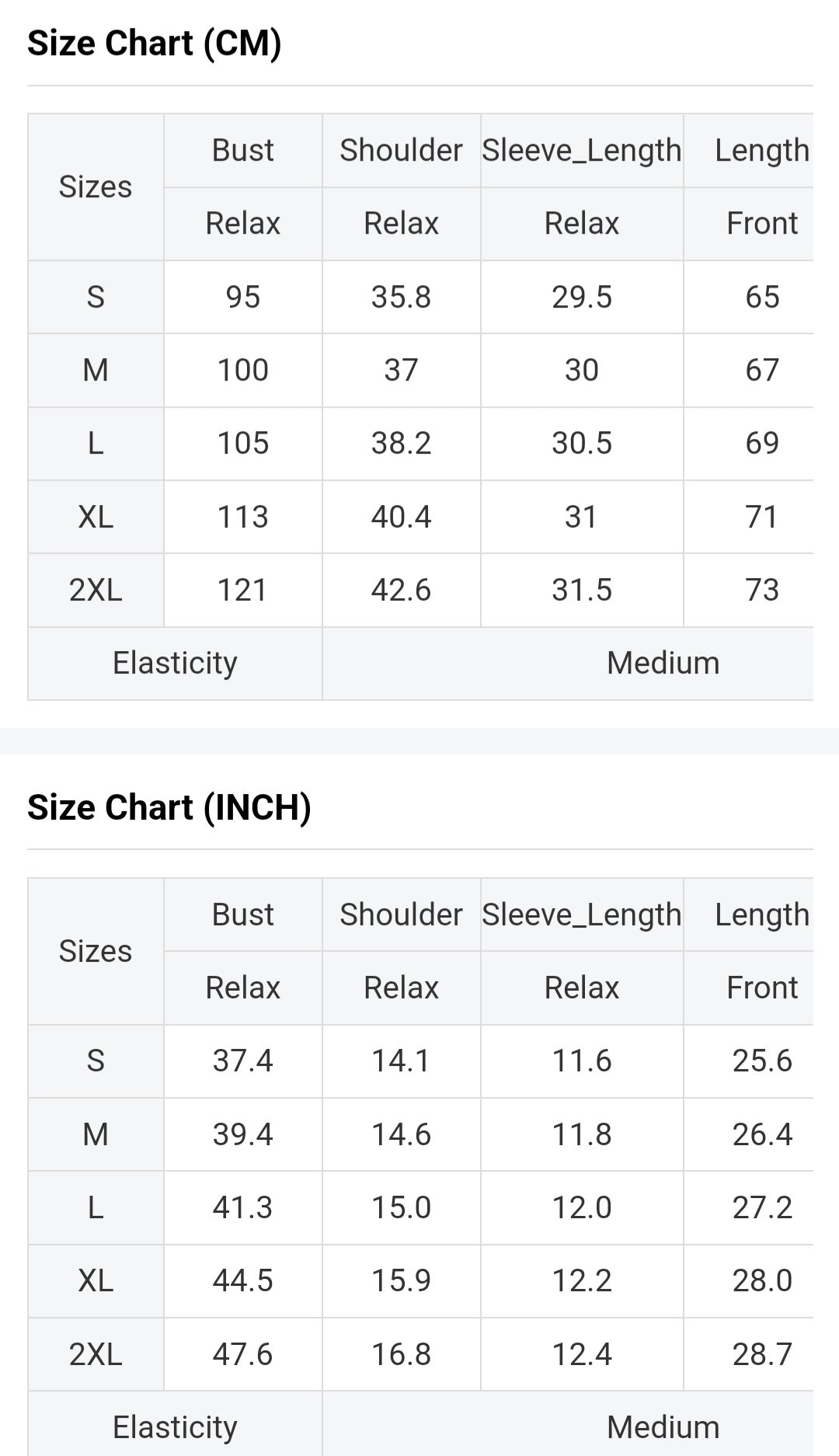Select the 38.2 shoulder measurement cell

[401, 443]
